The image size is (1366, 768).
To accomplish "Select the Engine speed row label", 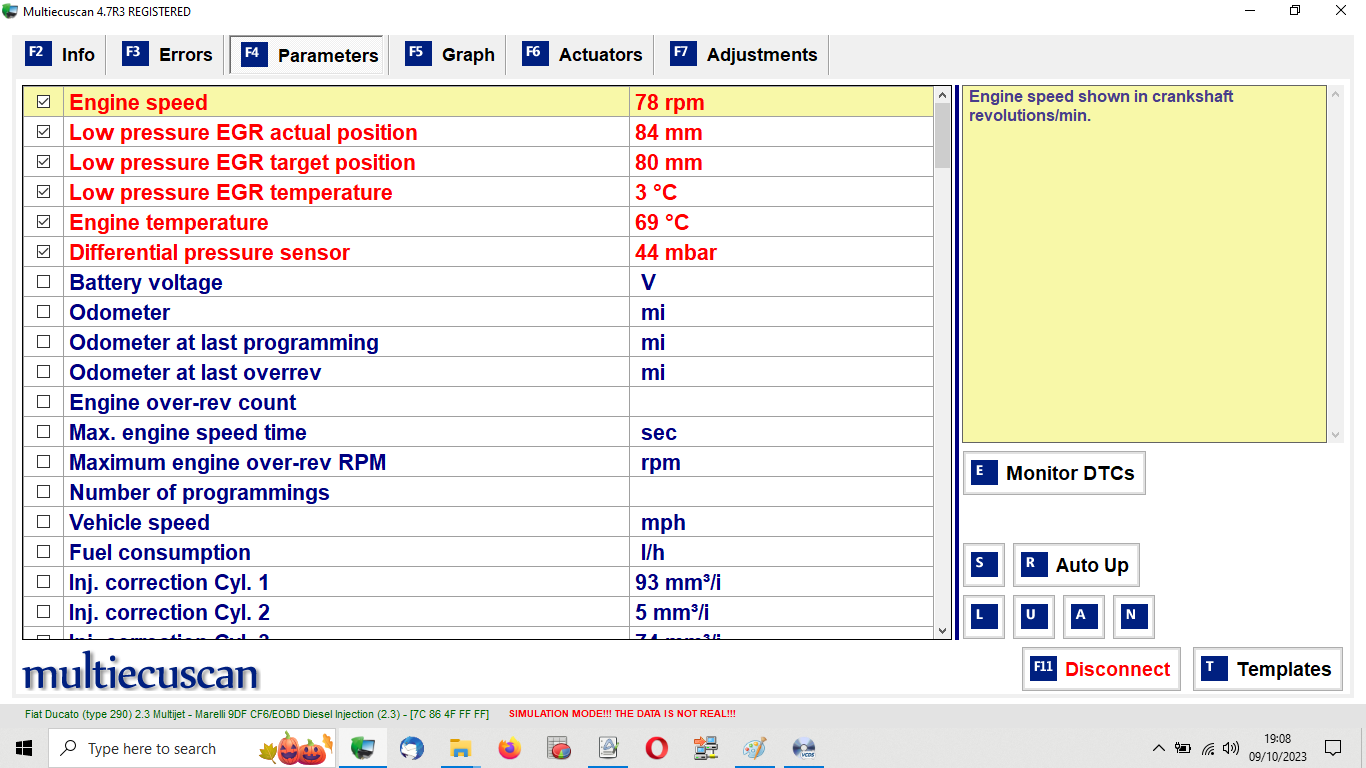I will coord(138,102).
